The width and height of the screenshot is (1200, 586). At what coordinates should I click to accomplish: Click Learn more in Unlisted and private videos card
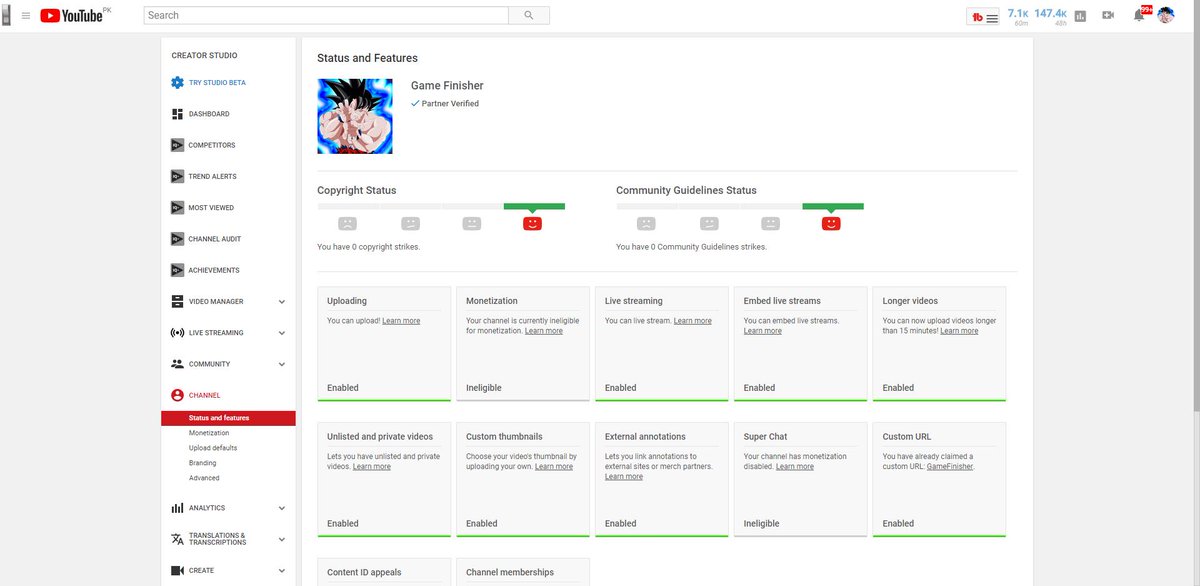[372, 467]
